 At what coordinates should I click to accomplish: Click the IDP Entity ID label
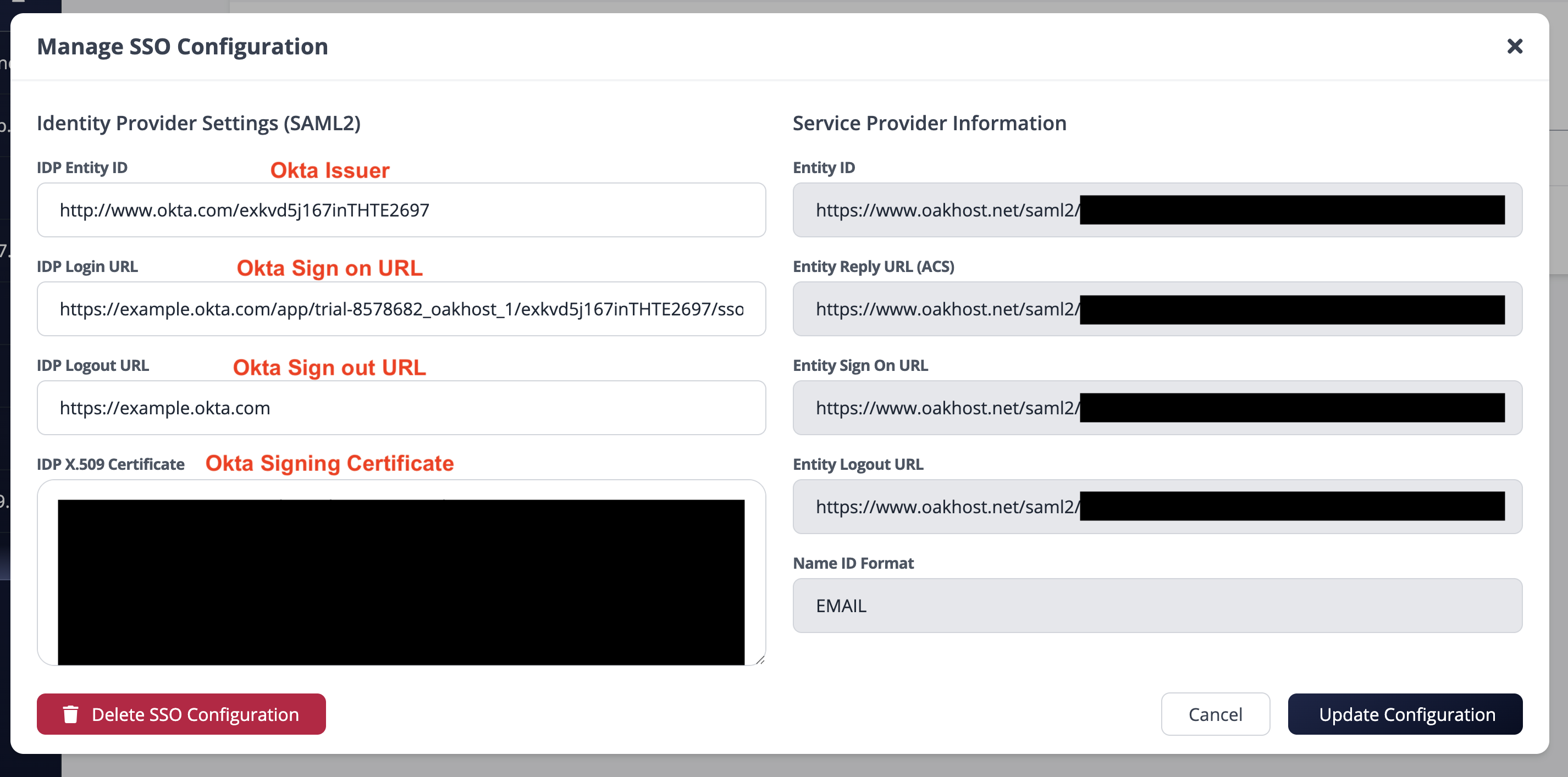pos(82,168)
